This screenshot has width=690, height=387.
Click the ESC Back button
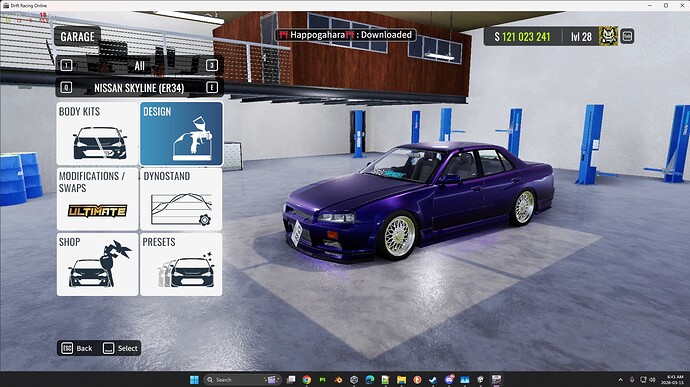[x=77, y=348]
